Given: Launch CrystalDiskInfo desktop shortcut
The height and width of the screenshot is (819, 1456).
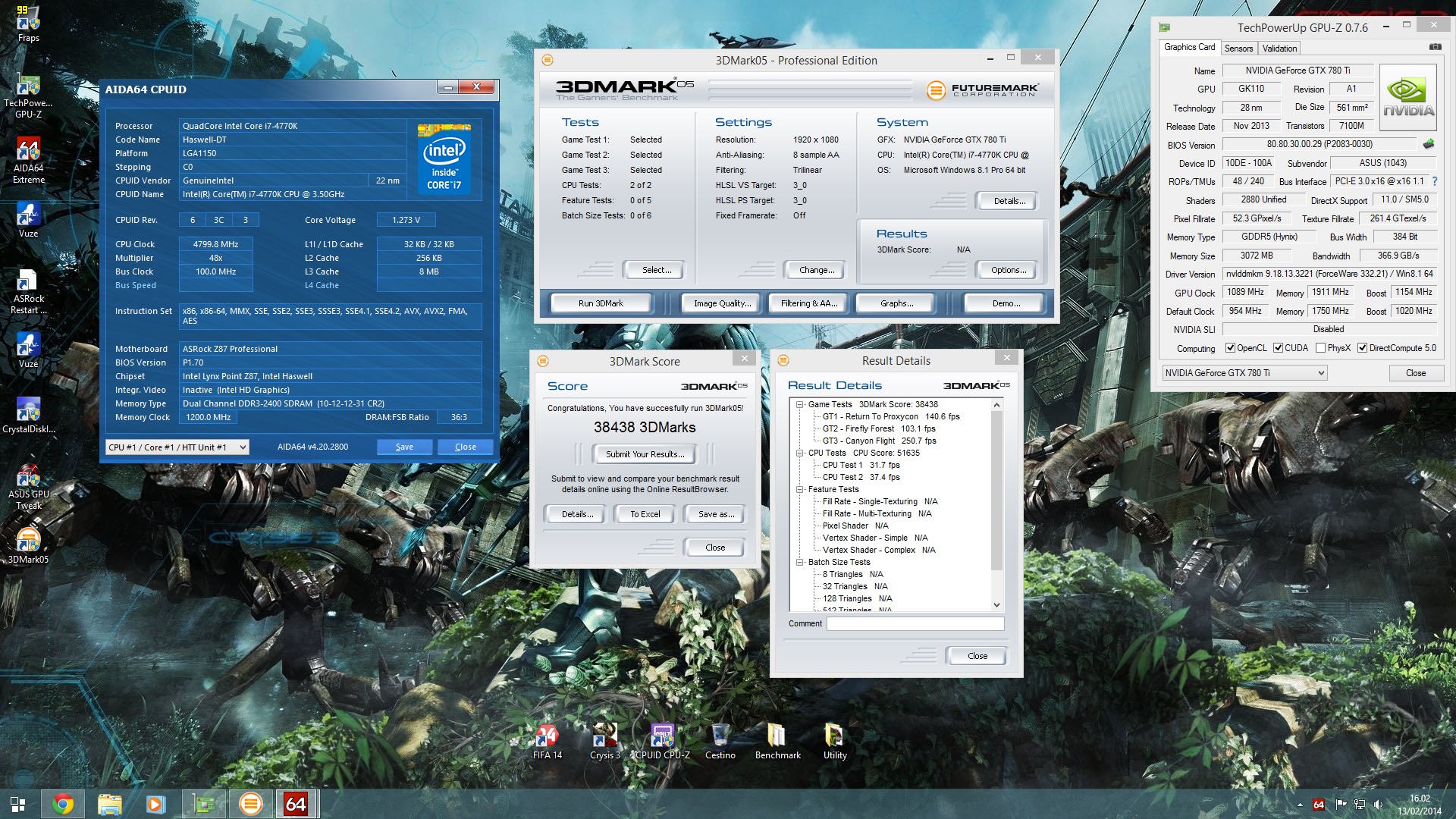Looking at the screenshot, I should pyautogui.click(x=28, y=416).
